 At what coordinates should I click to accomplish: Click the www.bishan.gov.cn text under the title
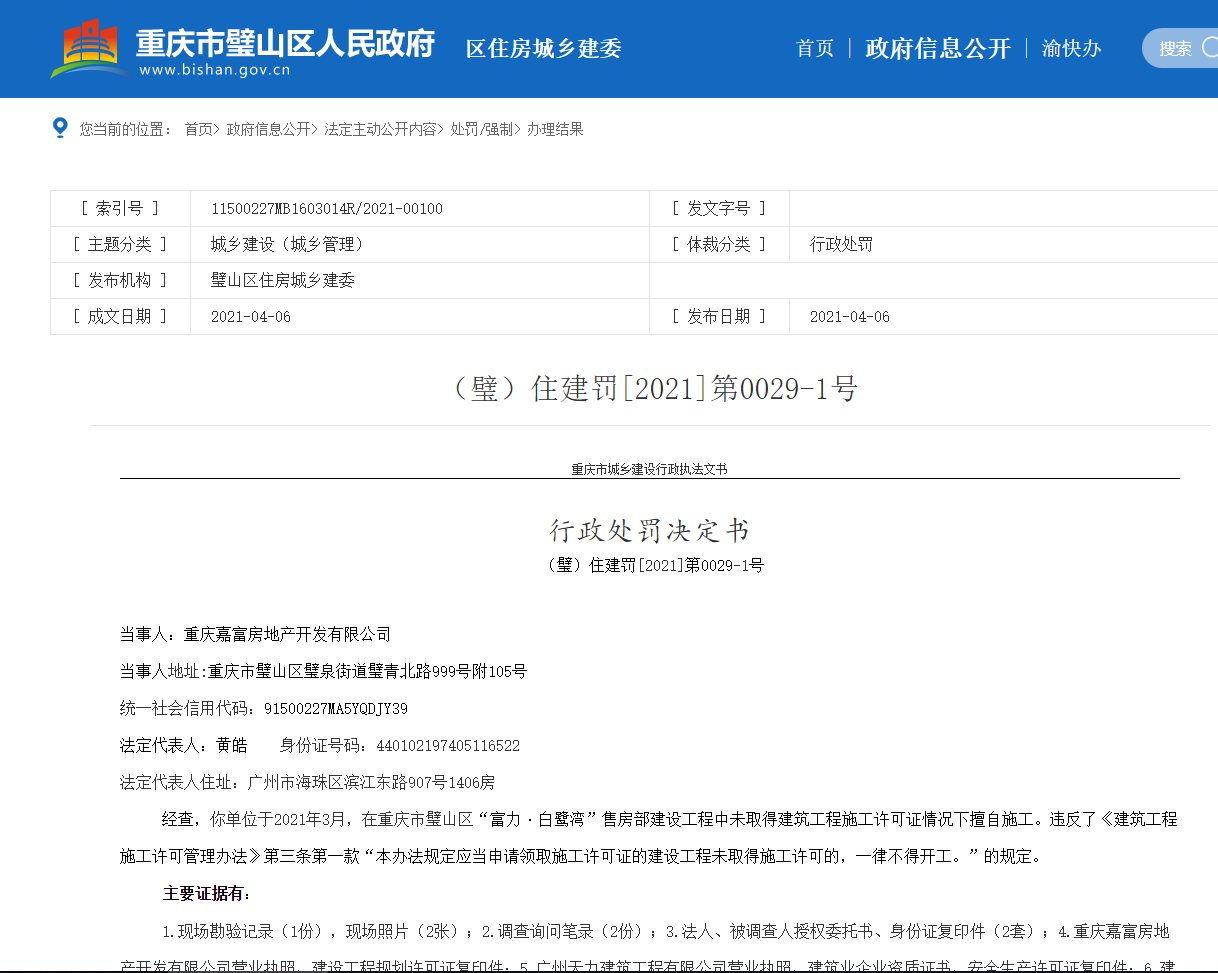[x=215, y=71]
